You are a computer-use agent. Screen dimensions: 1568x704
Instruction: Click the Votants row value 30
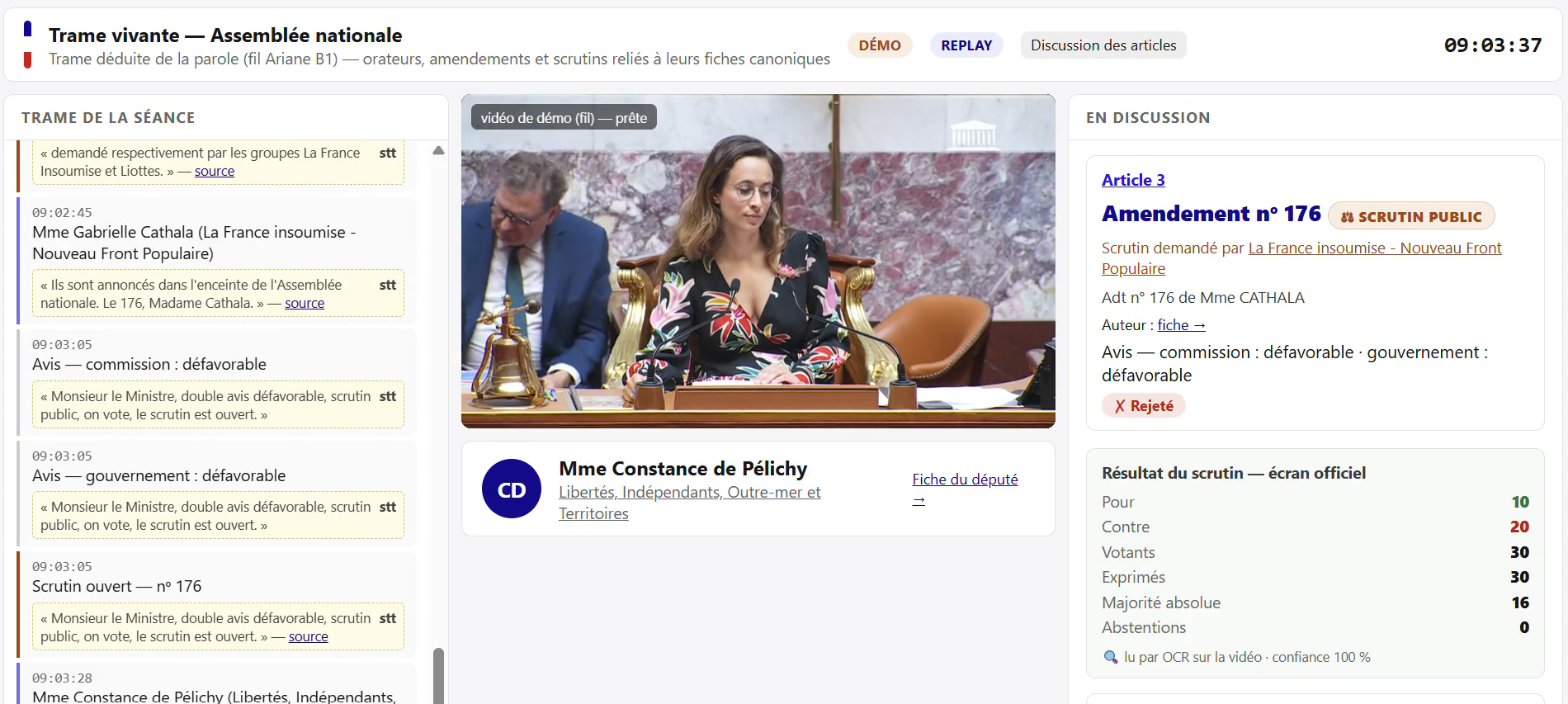[1519, 552]
